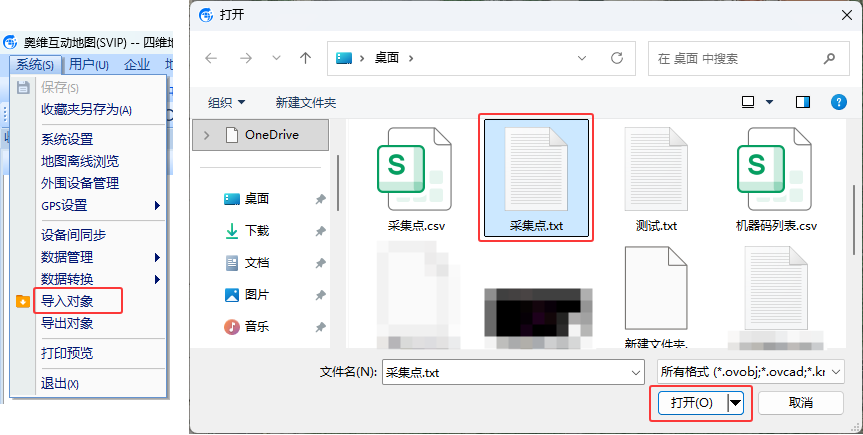Select the 新建文件夹 item
Image resolution: width=863 pixels, height=435 pixels.
click(x=656, y=297)
